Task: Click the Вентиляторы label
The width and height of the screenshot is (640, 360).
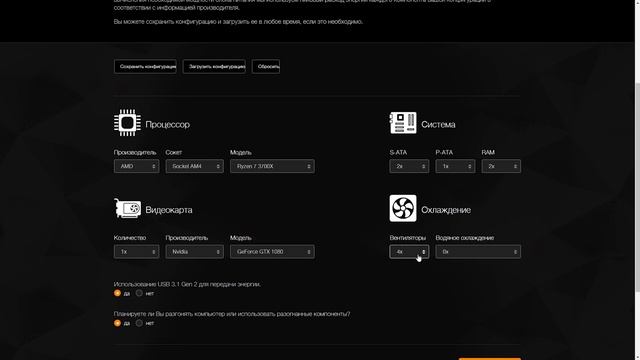Action: (407, 238)
